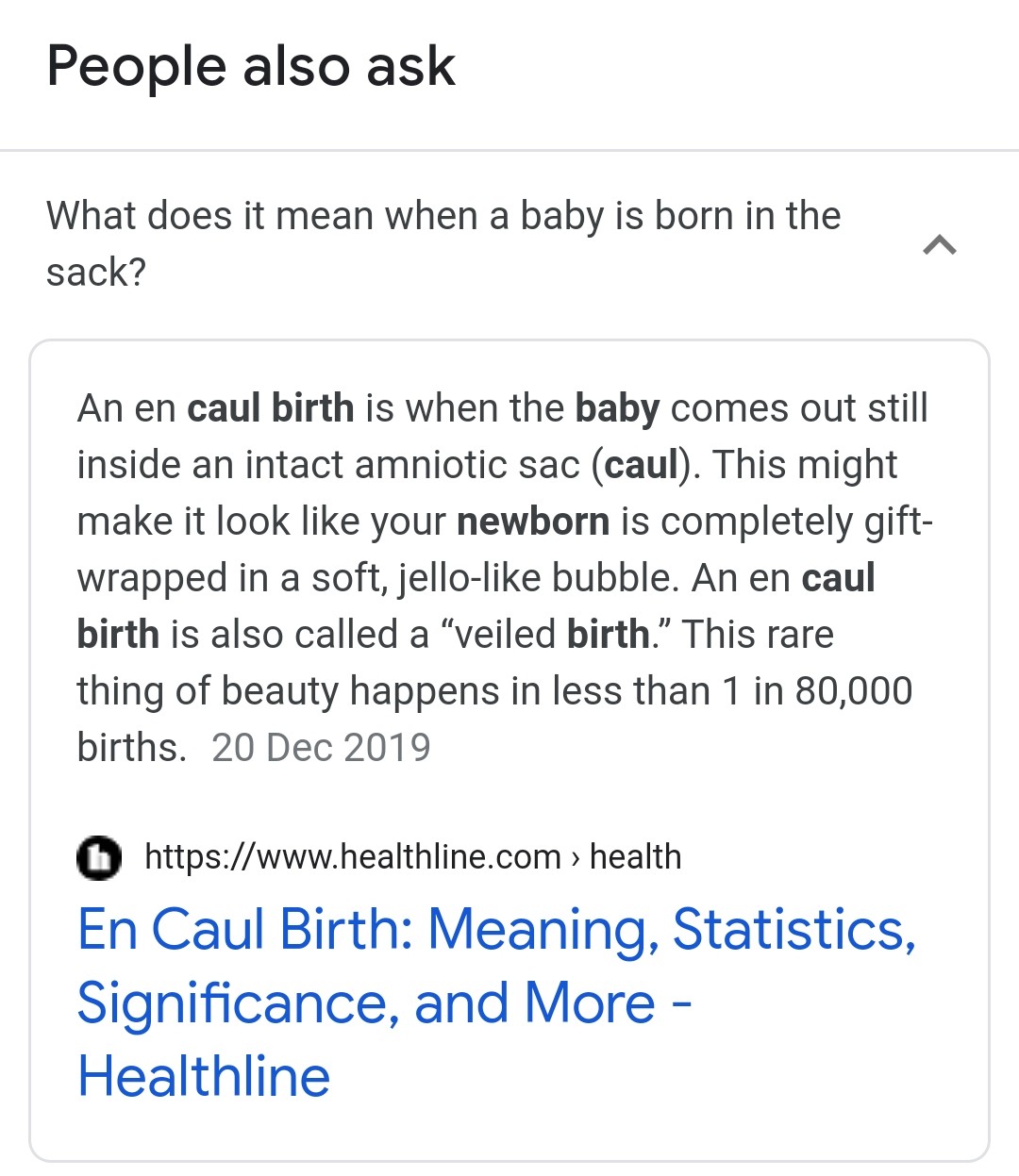Click the Healthline favicon icon
This screenshot has height=1176, width=1019.
99,858
